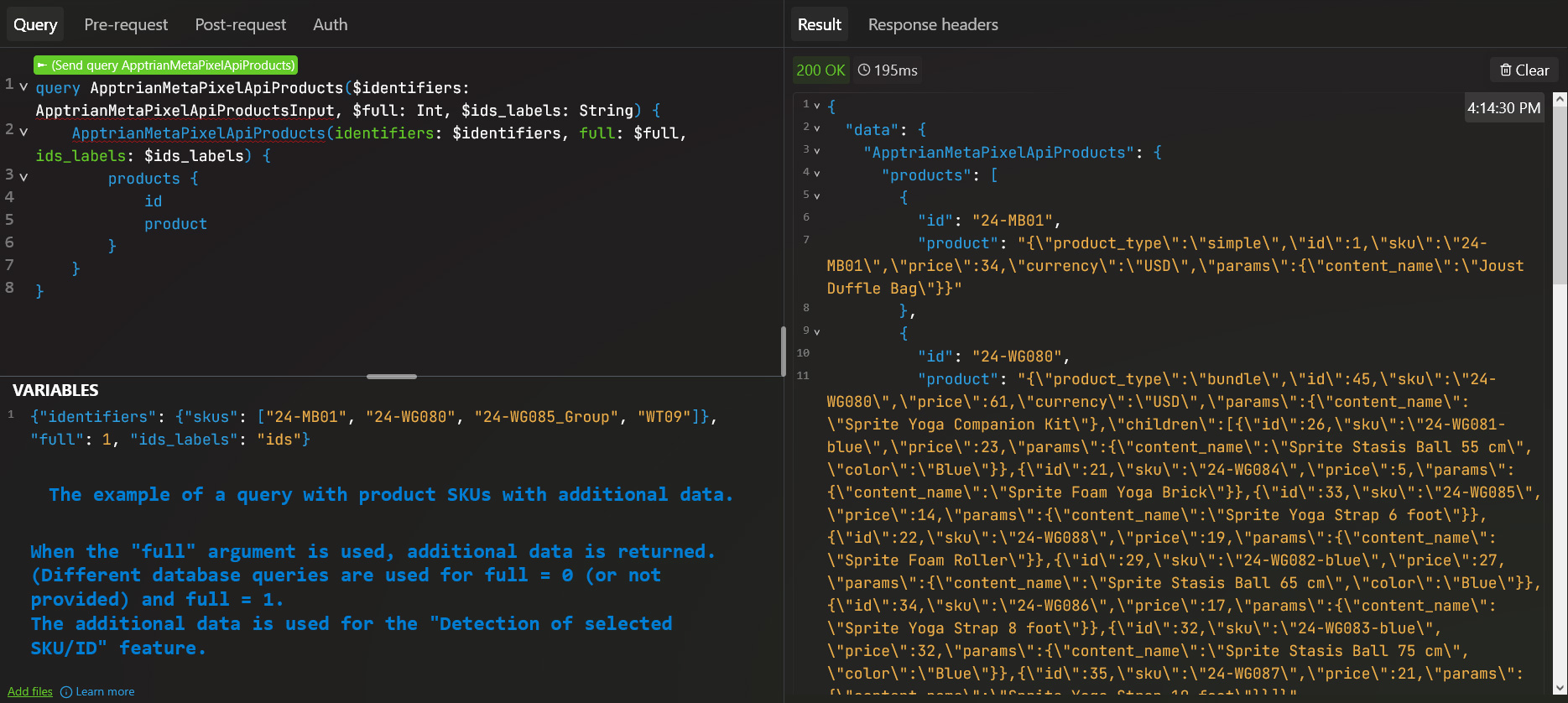Collapse the "products" array in result
The width and height of the screenshot is (1568, 703).
[817, 174]
